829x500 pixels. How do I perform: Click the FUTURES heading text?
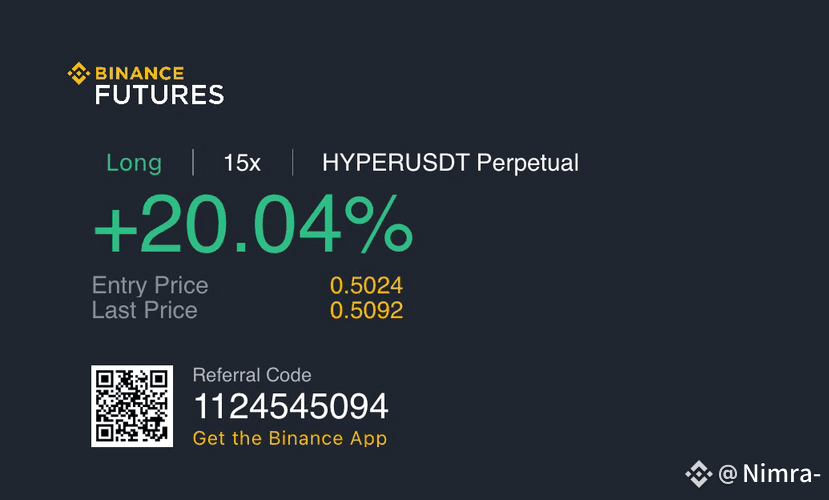click(x=160, y=95)
